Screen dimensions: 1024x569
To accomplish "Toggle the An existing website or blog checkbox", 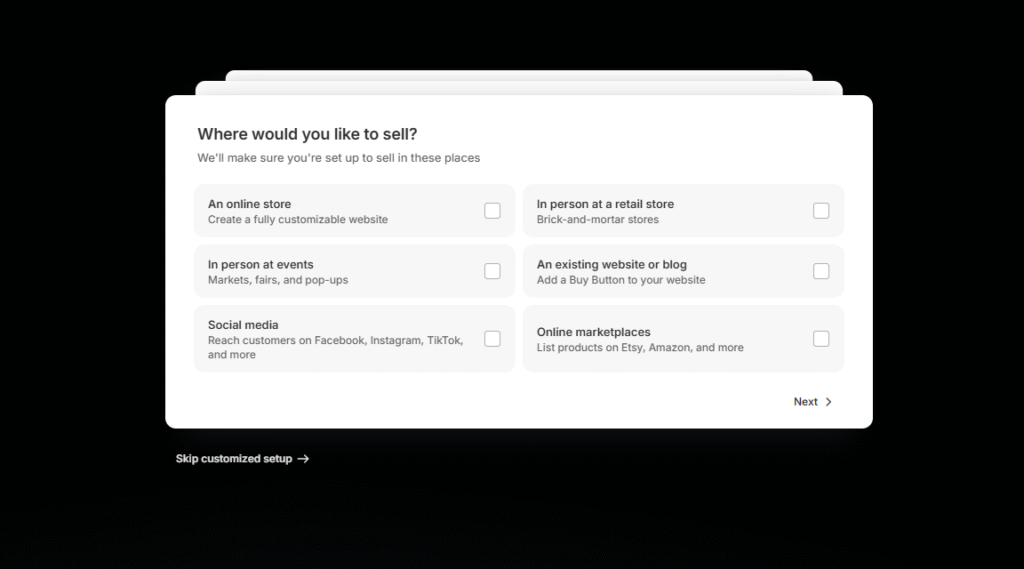I will [x=821, y=271].
